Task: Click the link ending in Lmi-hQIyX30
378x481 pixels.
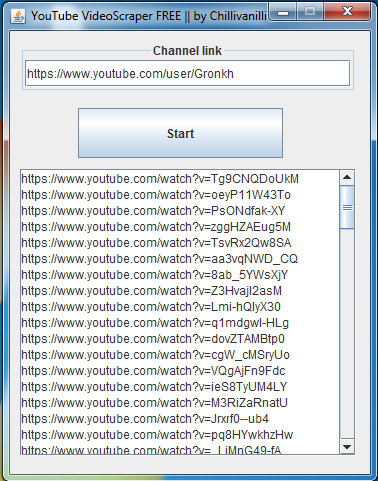Action: [x=151, y=307]
